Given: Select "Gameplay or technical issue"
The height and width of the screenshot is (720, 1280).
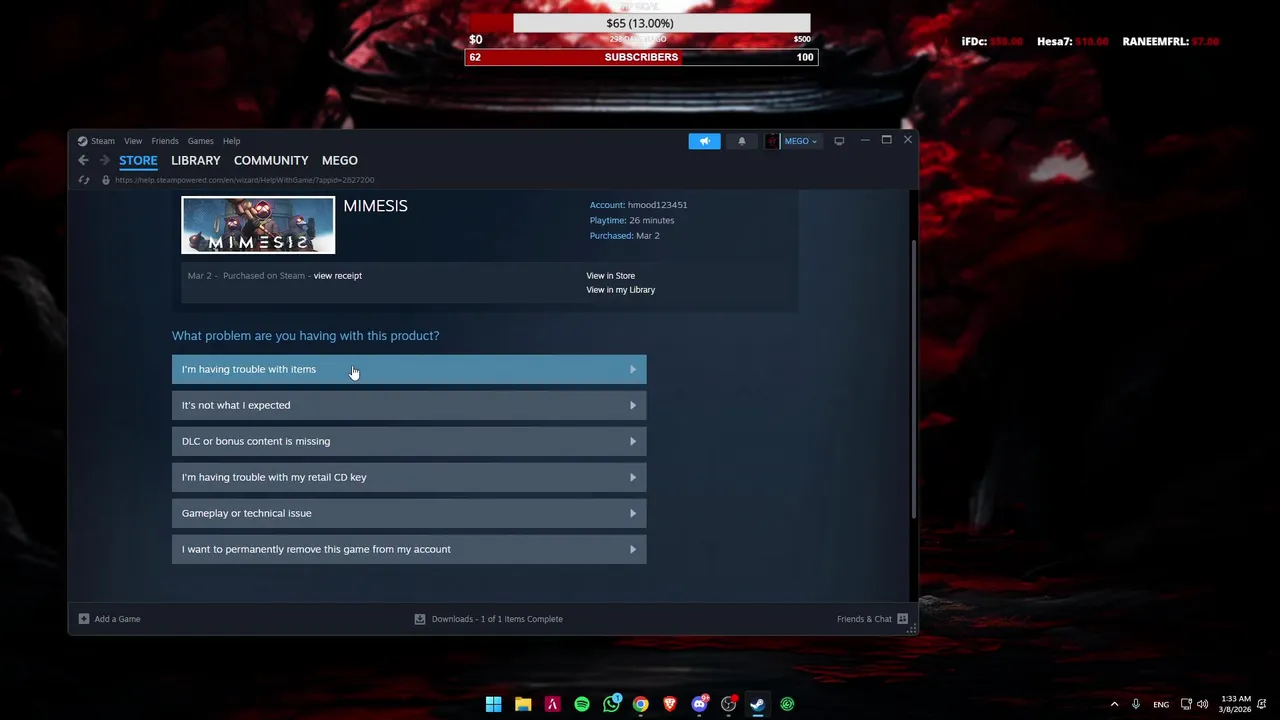Looking at the screenshot, I should [x=409, y=513].
